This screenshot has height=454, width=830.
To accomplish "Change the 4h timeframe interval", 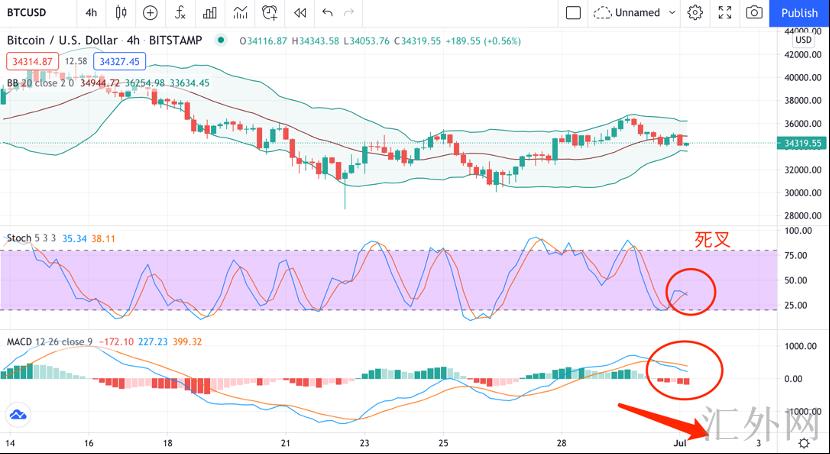I will pos(92,13).
